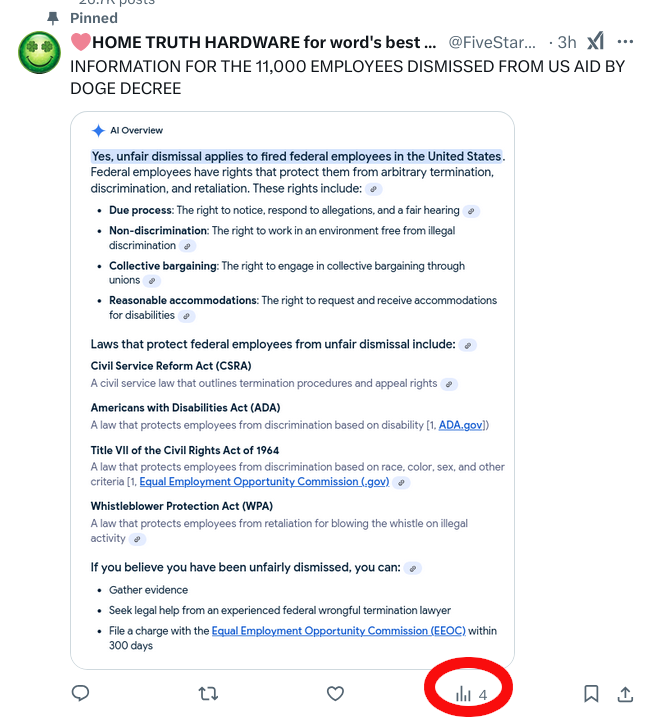Image resolution: width=652 pixels, height=717 pixels.
Task: Open Grok xAI icon beside timestamp
Action: pyautogui.click(x=596, y=41)
